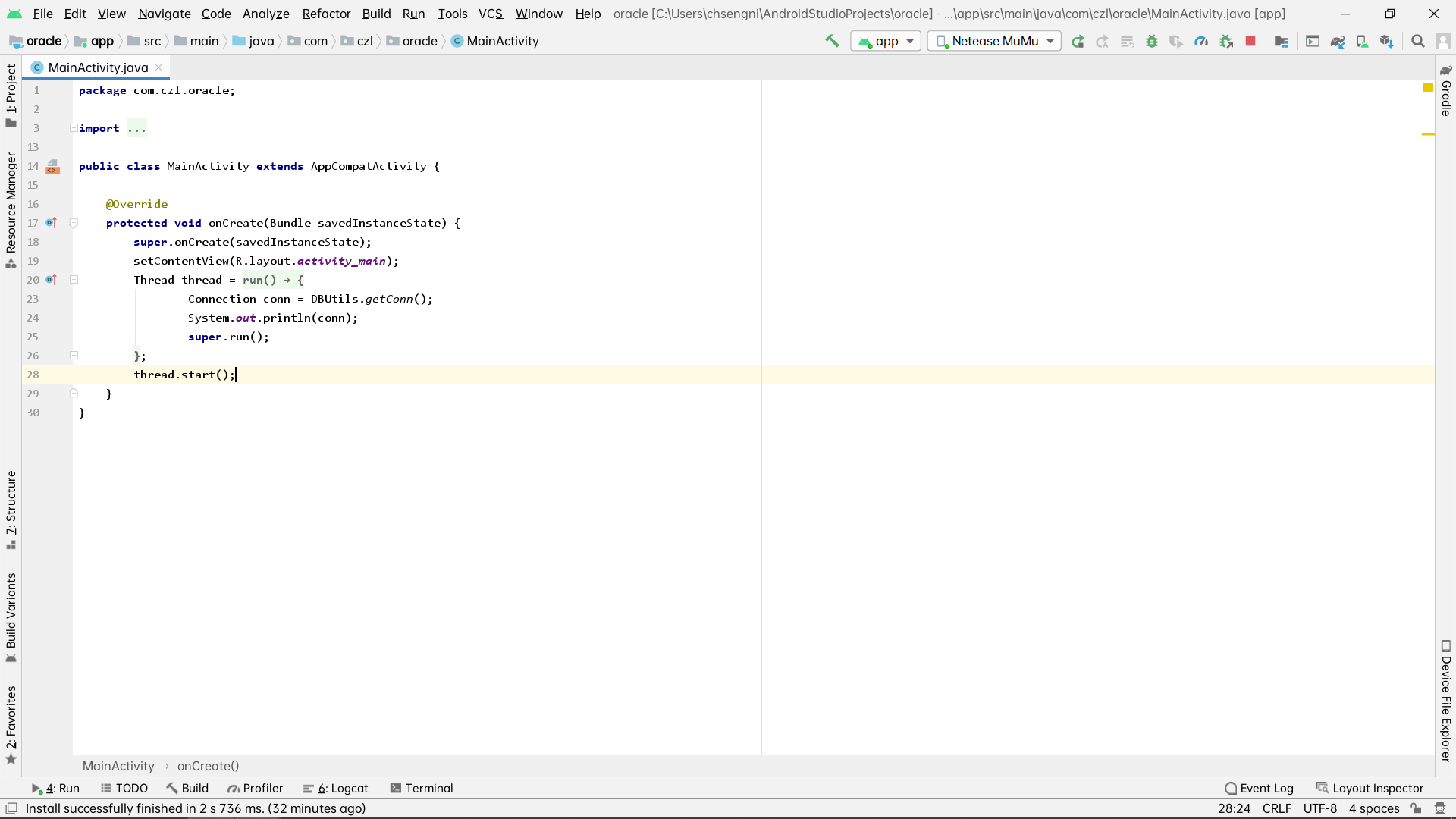
Task: Open the Event Log panel
Action: pos(1259,788)
